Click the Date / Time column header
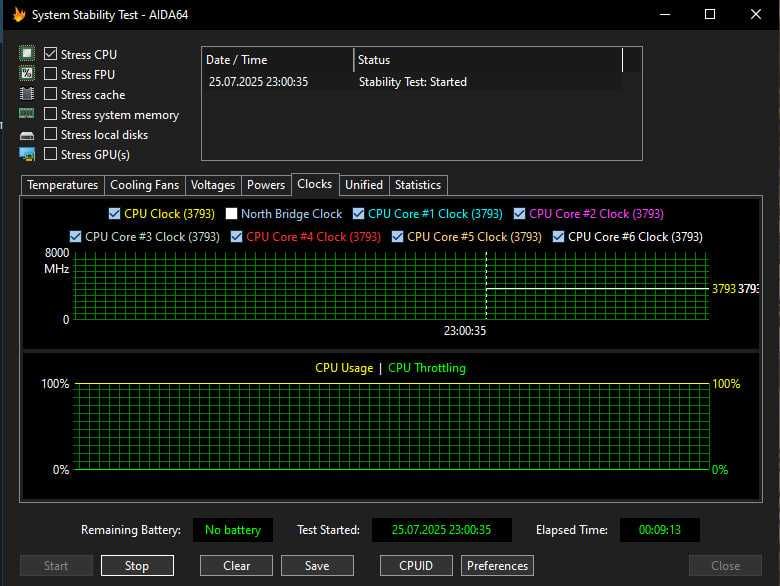Image resolution: width=780 pixels, height=586 pixels. coord(278,60)
